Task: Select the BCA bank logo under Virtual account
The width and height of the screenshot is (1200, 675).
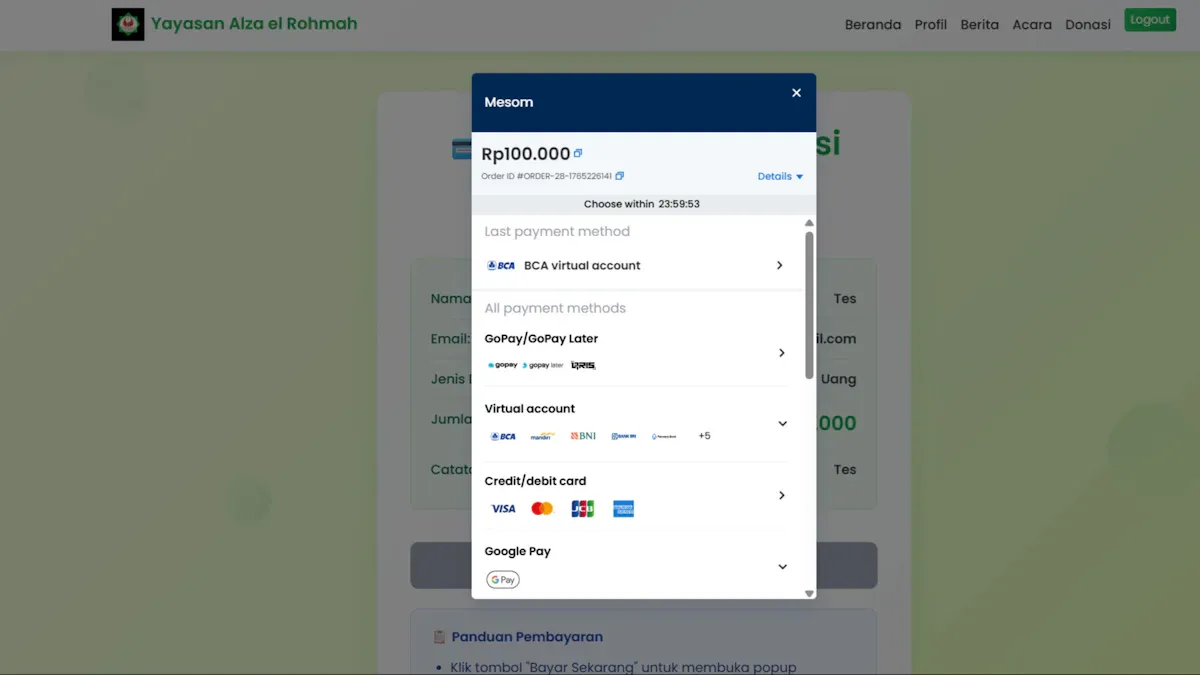Action: [x=501, y=435]
